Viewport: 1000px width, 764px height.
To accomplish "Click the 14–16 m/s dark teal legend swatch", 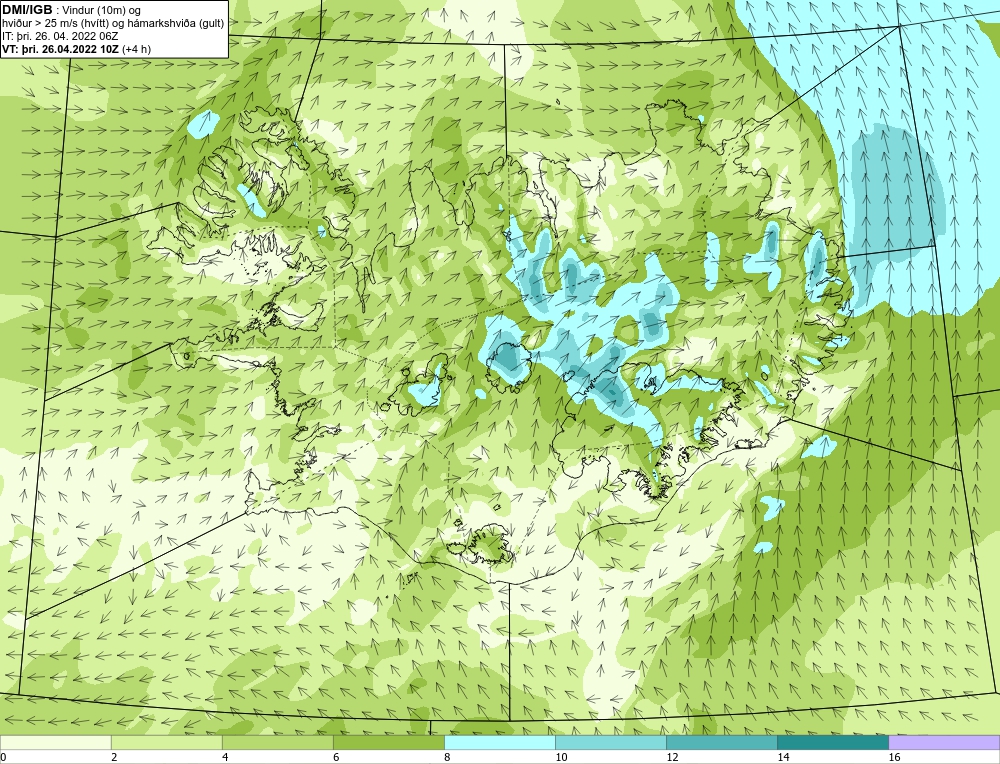I will pyautogui.click(x=832, y=742).
